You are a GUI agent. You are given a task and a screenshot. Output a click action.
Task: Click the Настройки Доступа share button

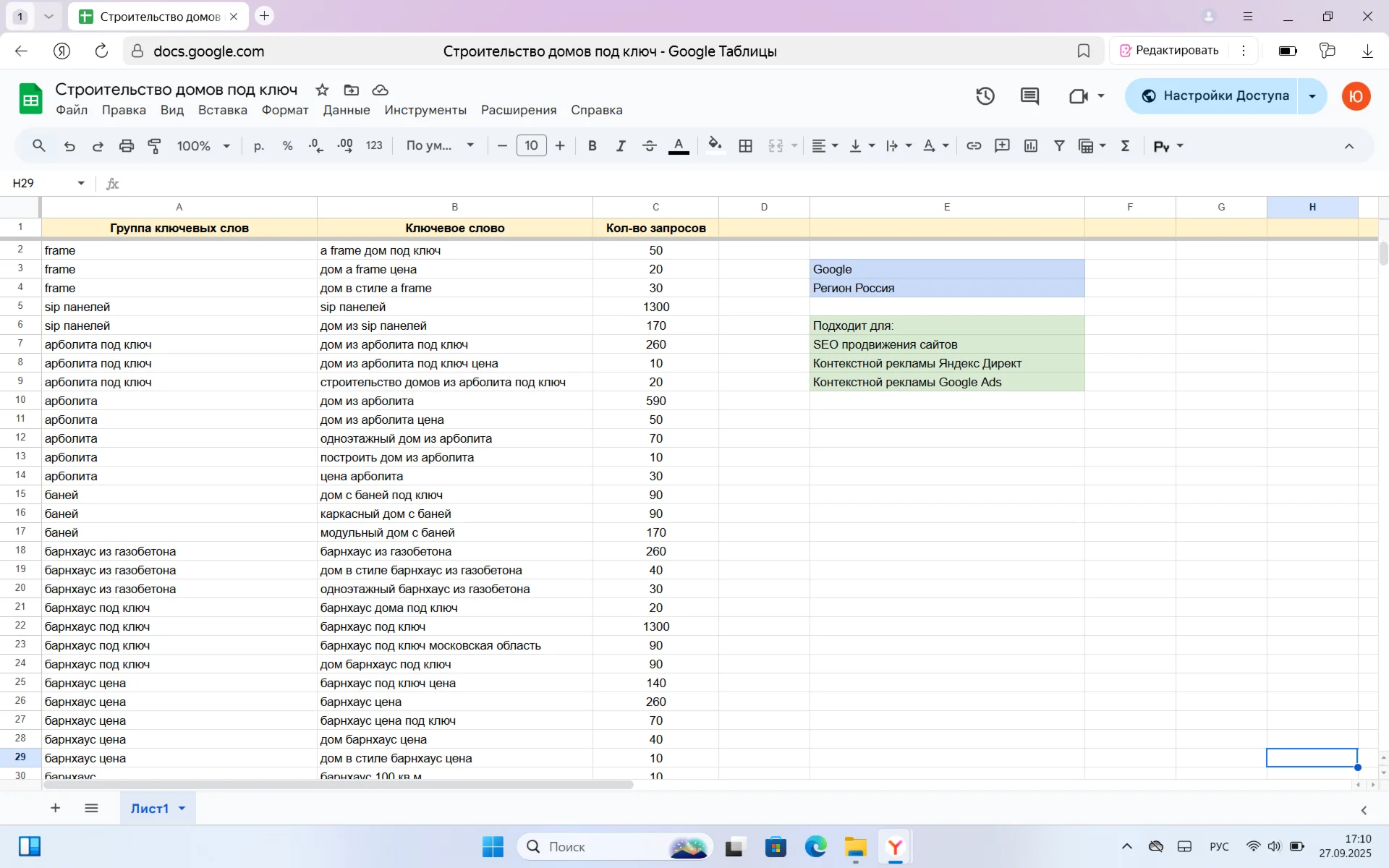click(1215, 96)
